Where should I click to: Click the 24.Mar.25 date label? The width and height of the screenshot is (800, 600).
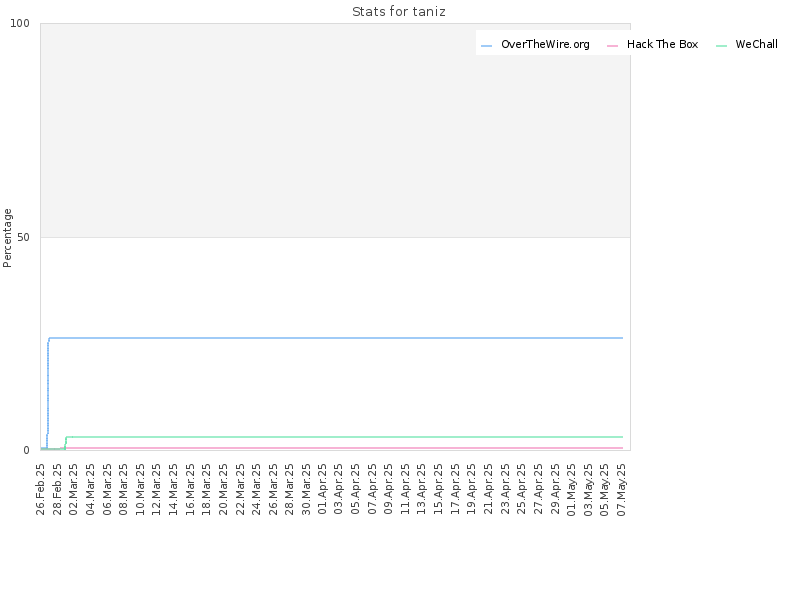click(256, 489)
